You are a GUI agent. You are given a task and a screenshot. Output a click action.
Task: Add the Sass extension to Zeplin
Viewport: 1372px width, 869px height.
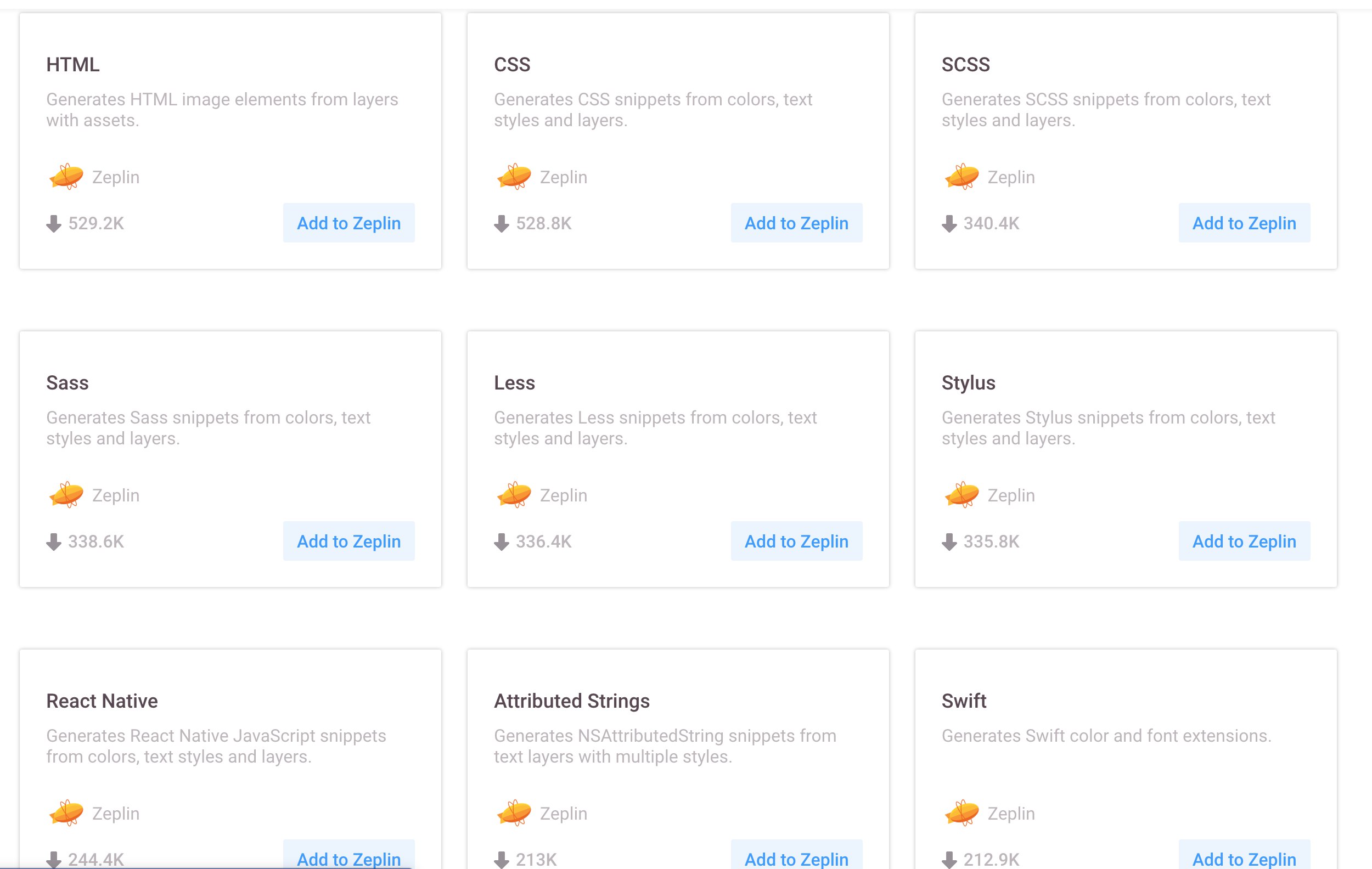[x=348, y=541]
